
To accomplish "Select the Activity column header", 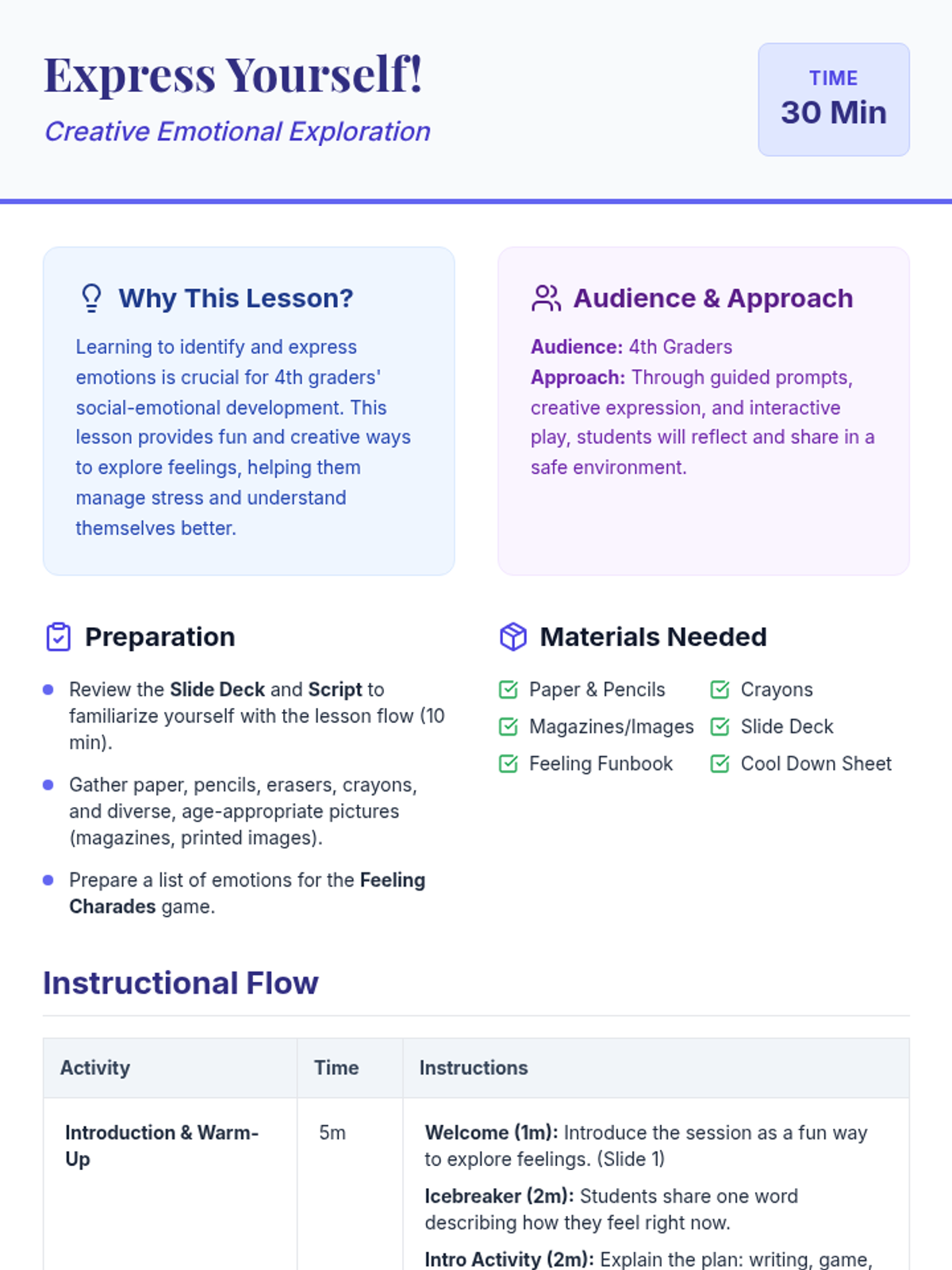I will pos(171,1068).
